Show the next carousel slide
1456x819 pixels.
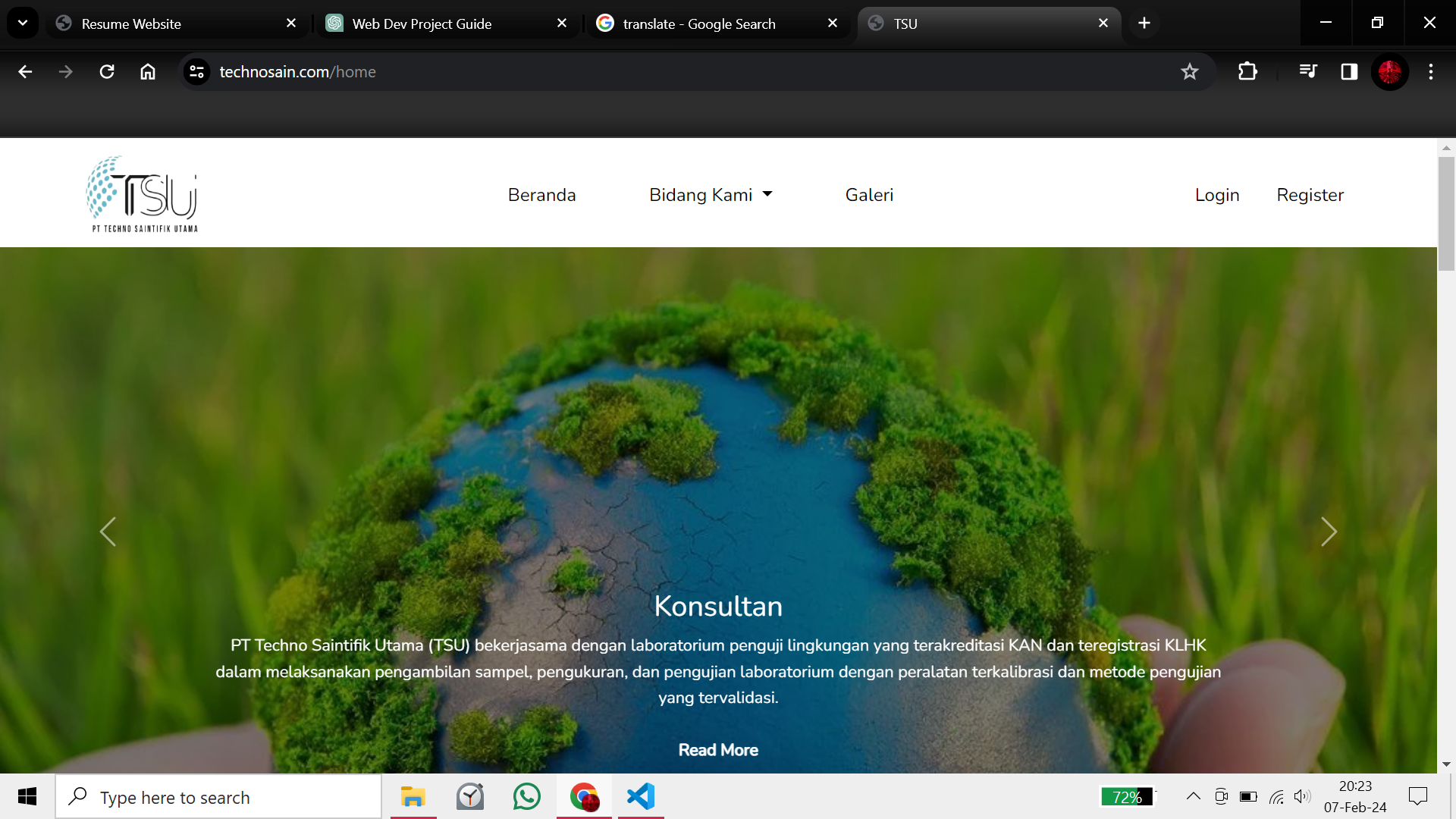click(1329, 532)
